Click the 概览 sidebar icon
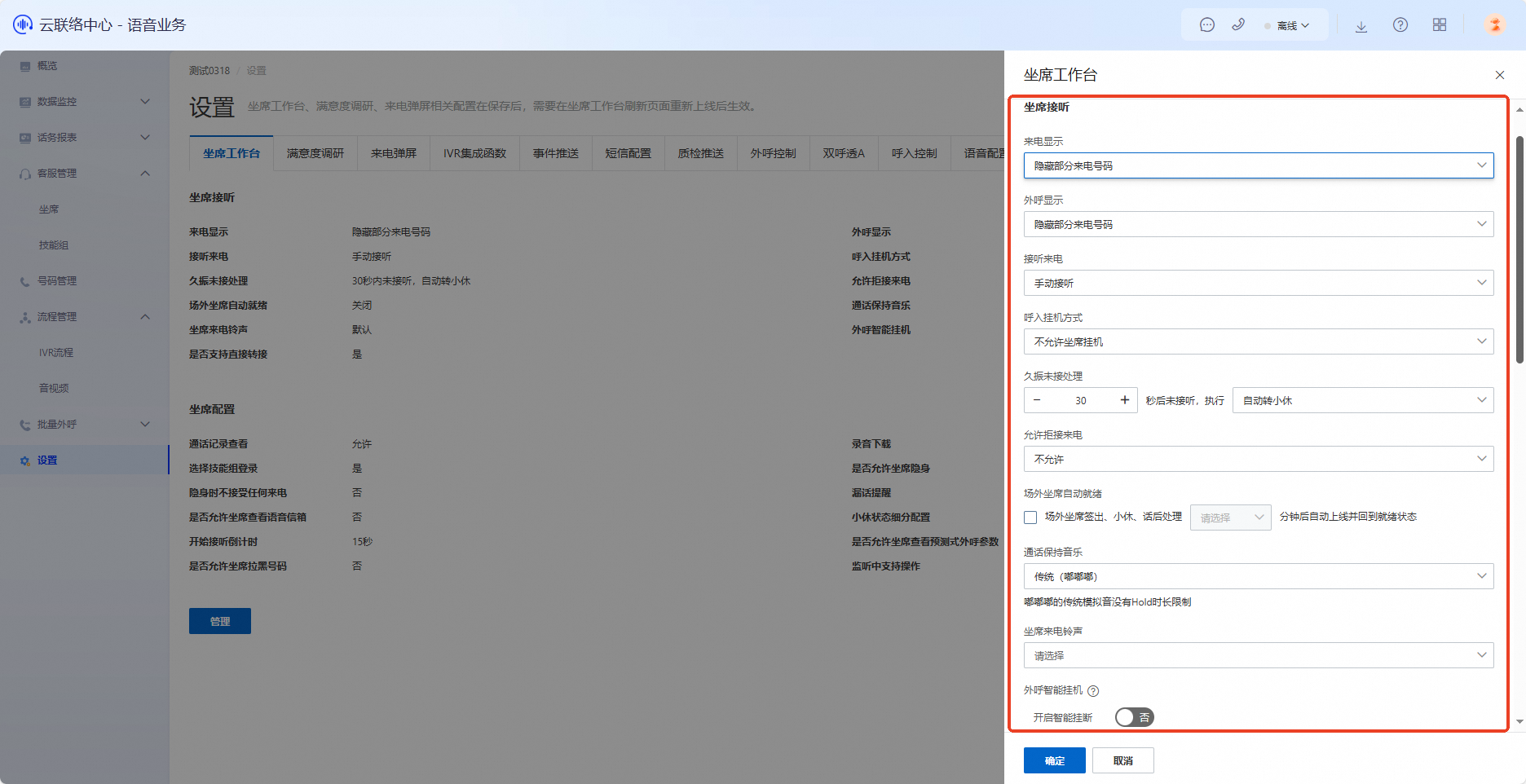Viewport: 1526px width, 784px height. 25,66
